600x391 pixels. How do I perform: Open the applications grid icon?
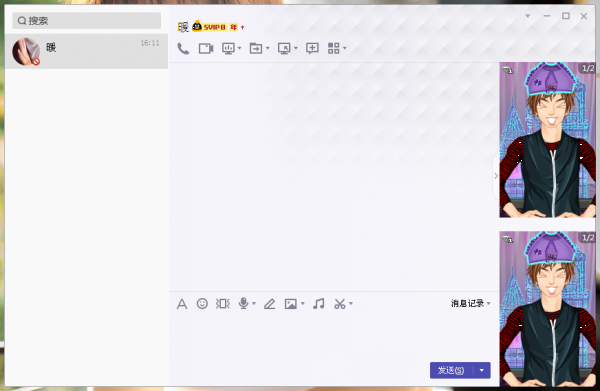334,48
